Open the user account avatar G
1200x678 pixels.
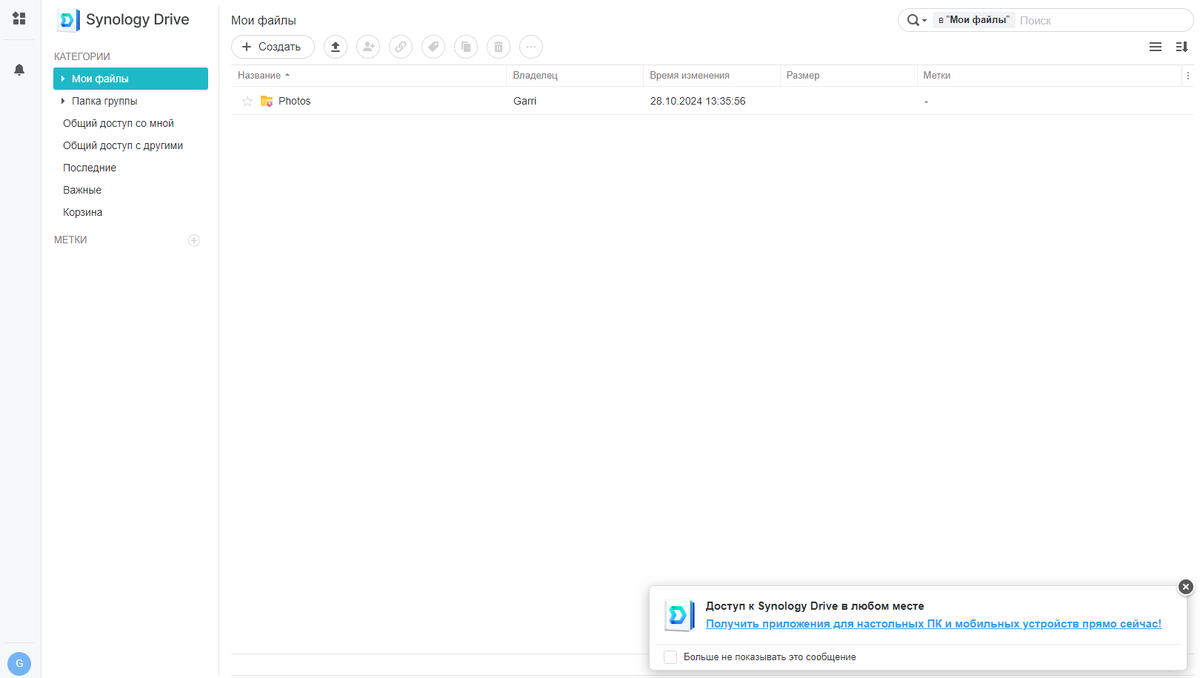(x=19, y=663)
